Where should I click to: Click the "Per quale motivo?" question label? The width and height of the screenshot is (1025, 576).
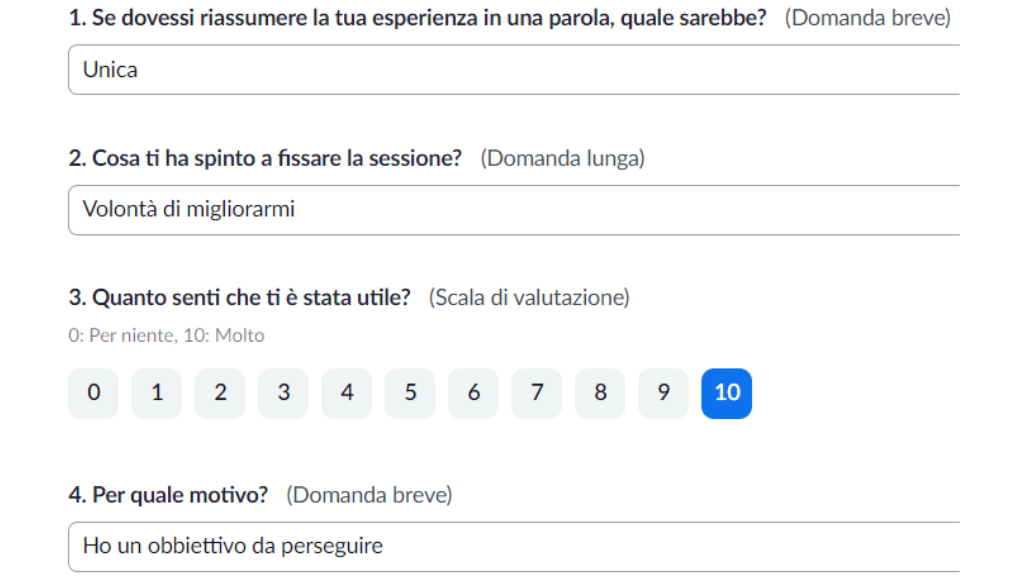coord(168,495)
